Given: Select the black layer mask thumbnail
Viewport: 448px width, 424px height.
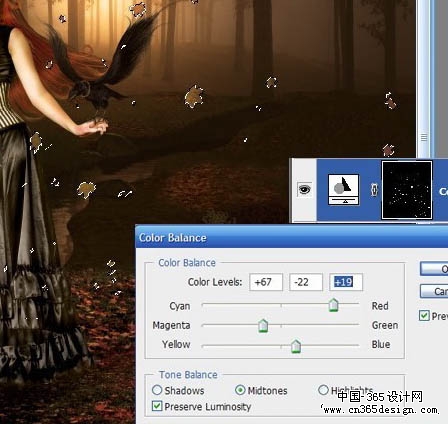Looking at the screenshot, I should coord(407,190).
